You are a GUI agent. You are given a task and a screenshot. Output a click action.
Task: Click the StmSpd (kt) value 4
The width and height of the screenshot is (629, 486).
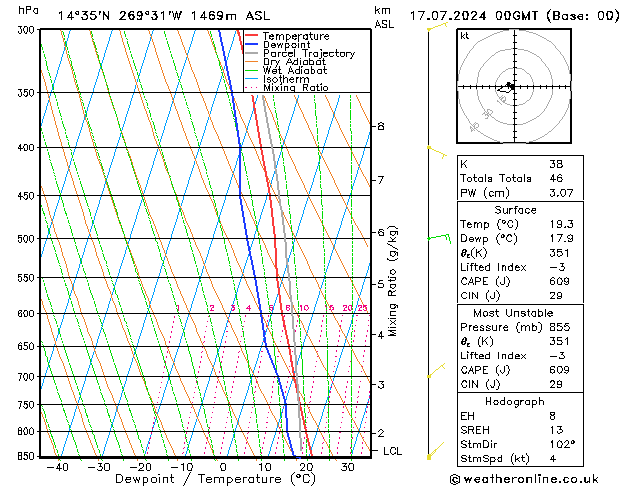[553, 459]
